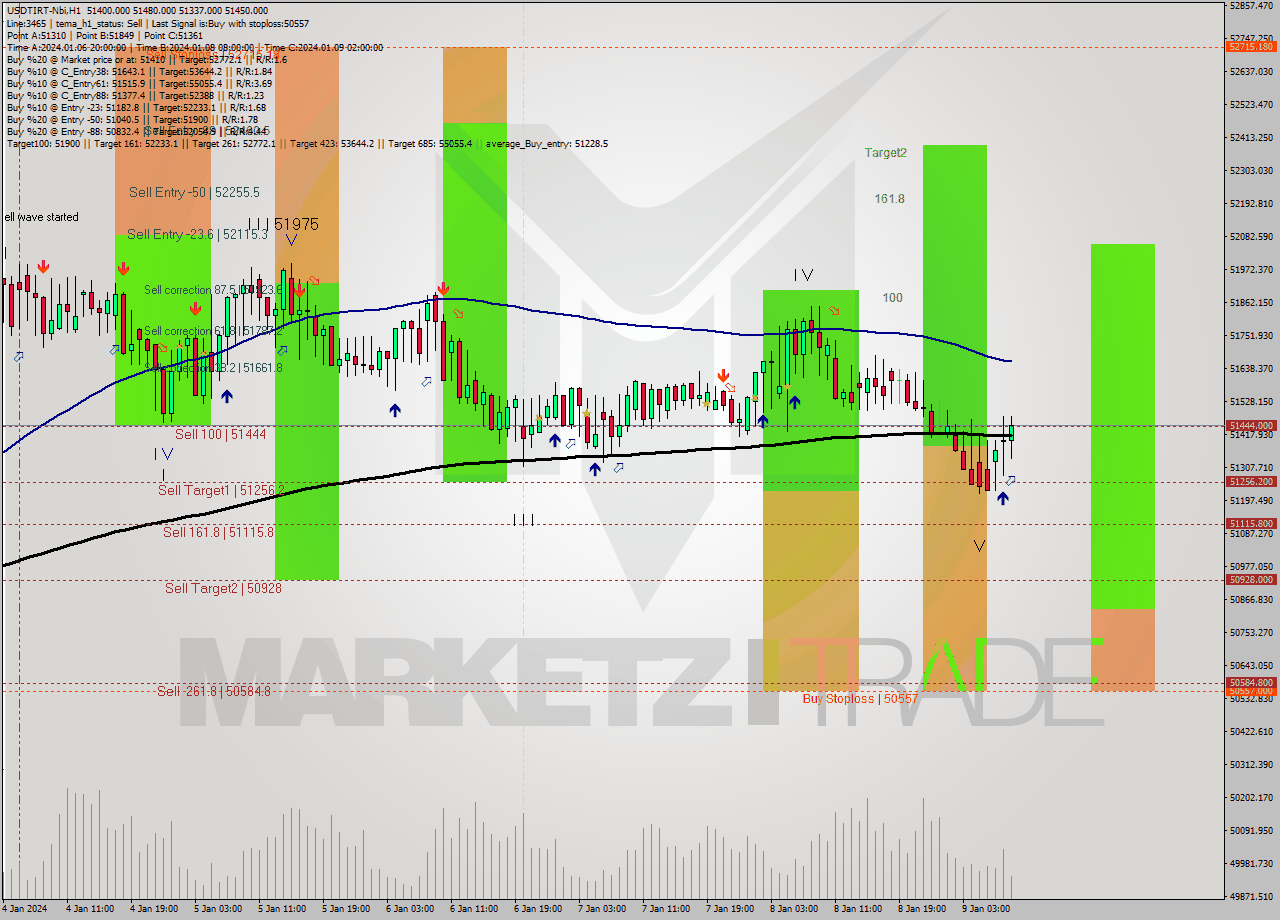The height and width of the screenshot is (920, 1280).
Task: Click the hollow blue arrow beside the last candle
Action: click(1011, 481)
